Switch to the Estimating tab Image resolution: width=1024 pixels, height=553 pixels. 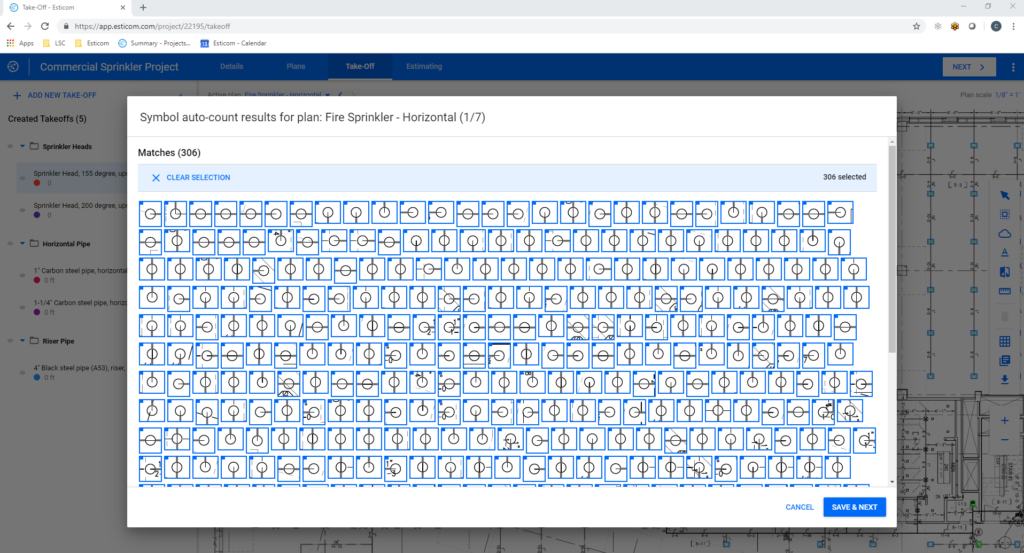(424, 67)
